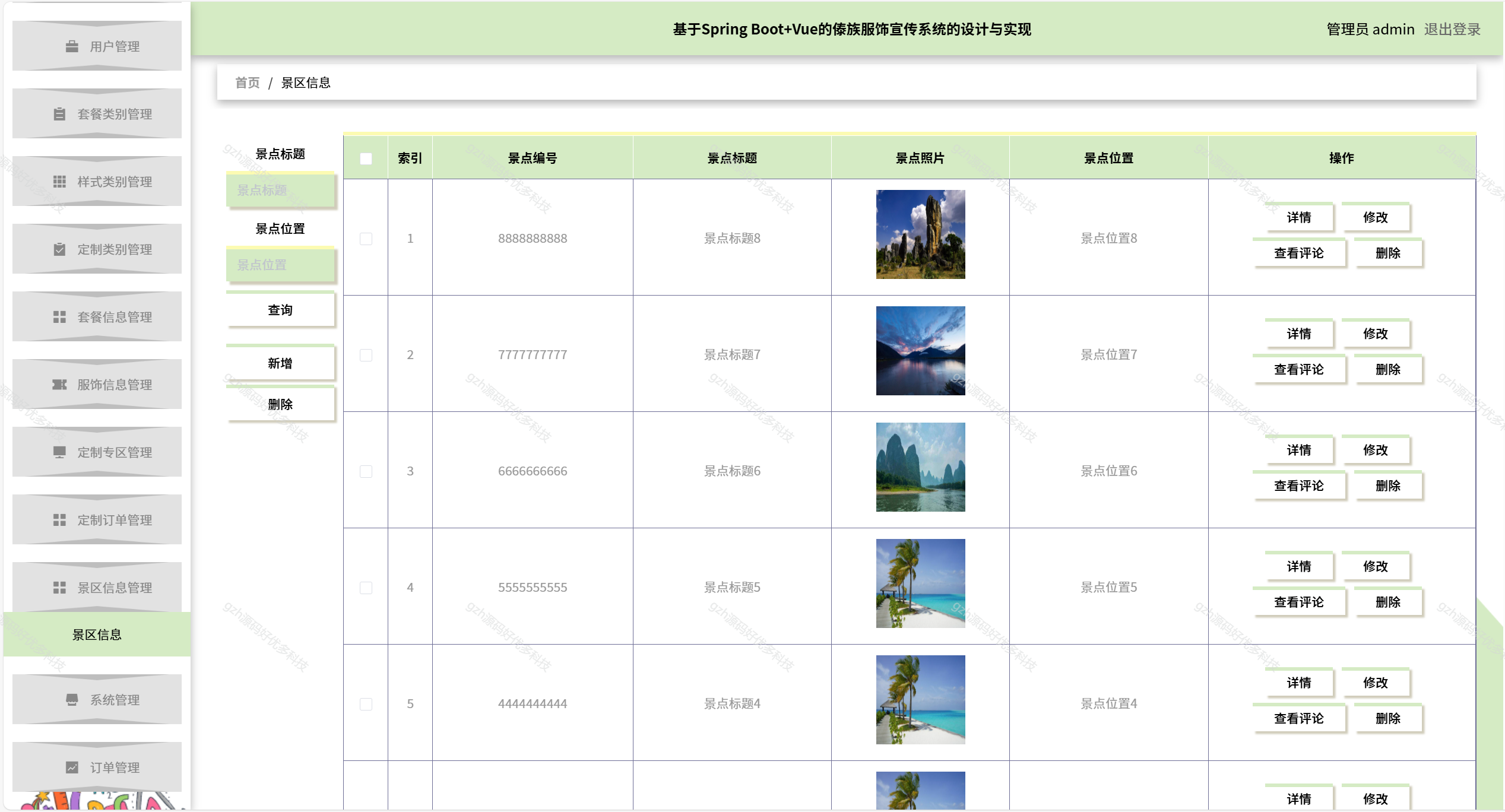1505x812 pixels.
Task: Expand the 系统管理 sidebar menu
Action: tap(97, 700)
